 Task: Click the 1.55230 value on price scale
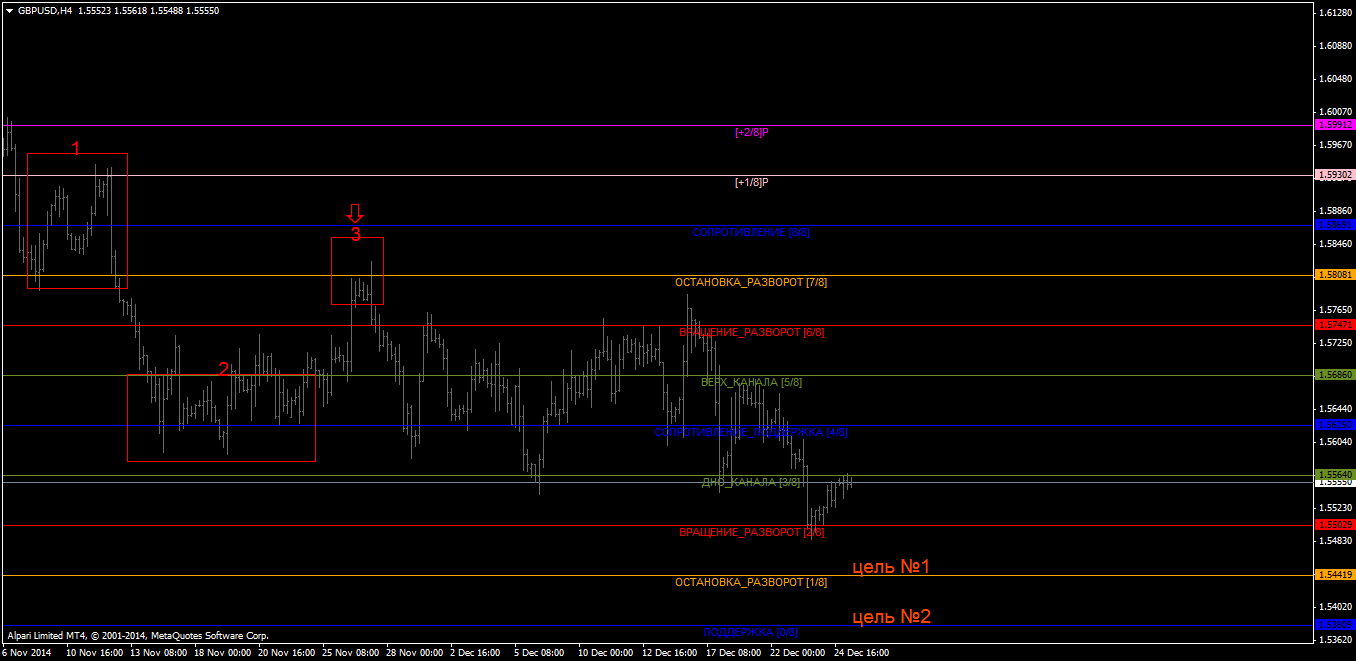tap(1336, 508)
